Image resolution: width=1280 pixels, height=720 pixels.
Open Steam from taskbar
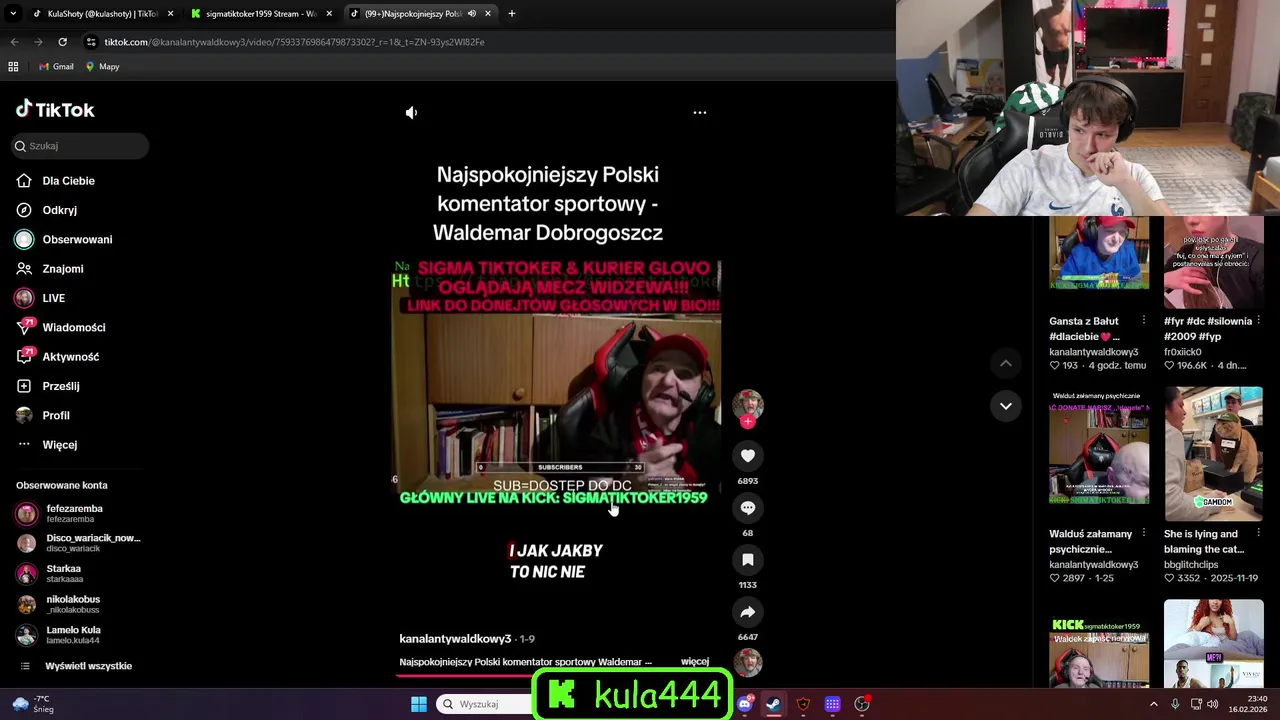pyautogui.click(x=774, y=704)
